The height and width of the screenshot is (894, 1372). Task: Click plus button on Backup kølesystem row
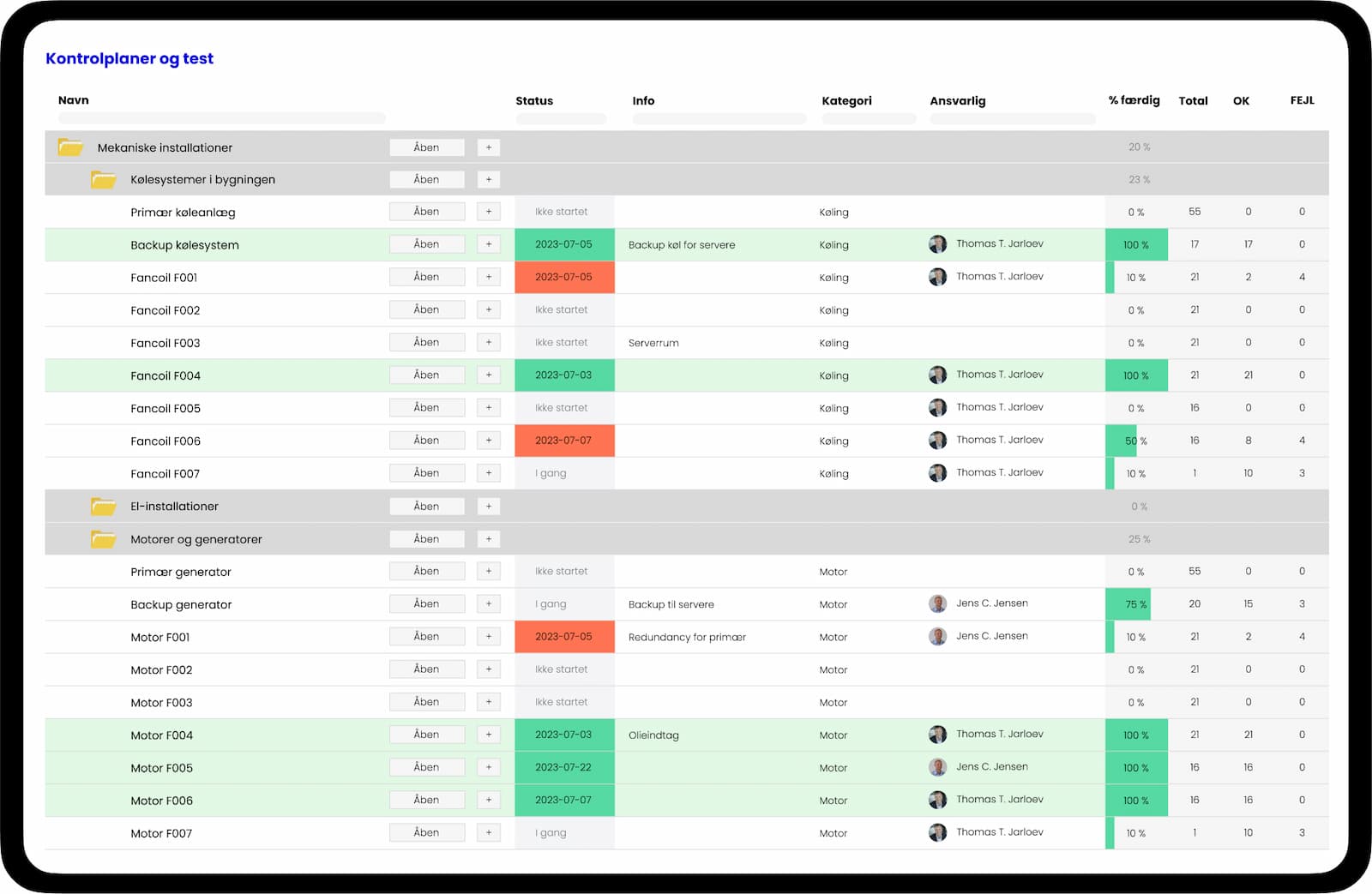tap(489, 244)
